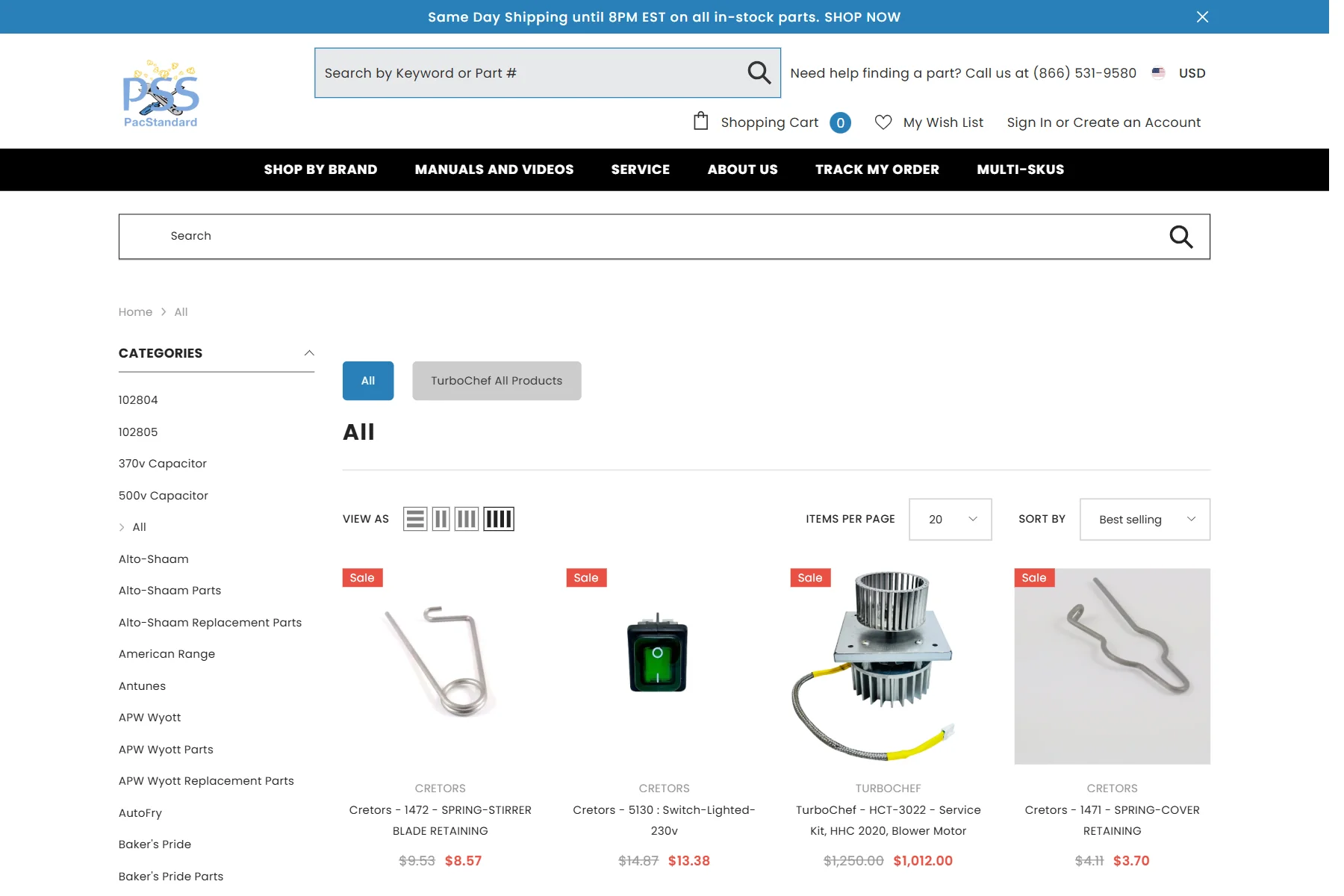
Task: Click Sign In or Create an Account
Action: [x=1104, y=122]
